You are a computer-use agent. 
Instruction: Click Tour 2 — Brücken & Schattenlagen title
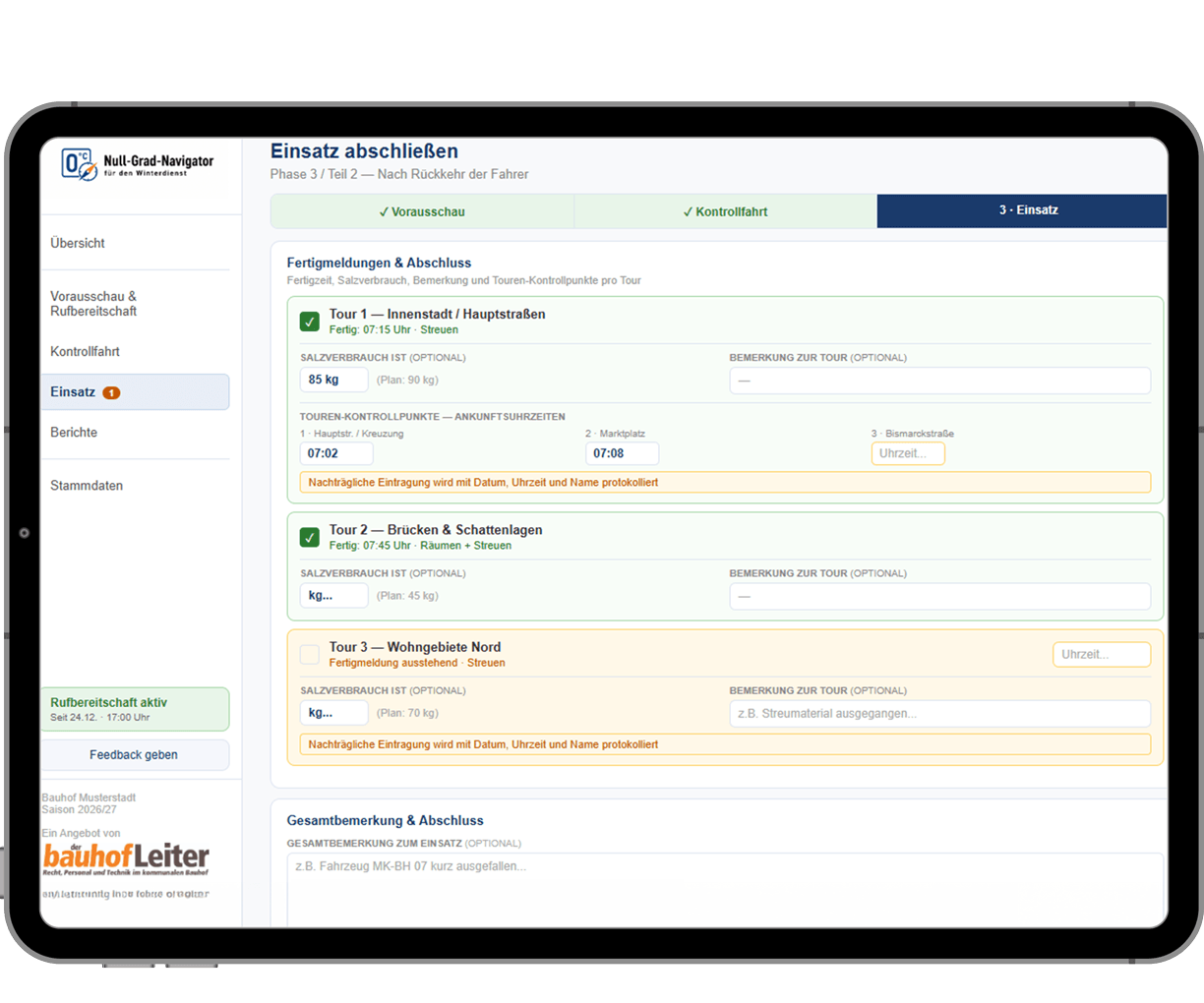tap(436, 529)
